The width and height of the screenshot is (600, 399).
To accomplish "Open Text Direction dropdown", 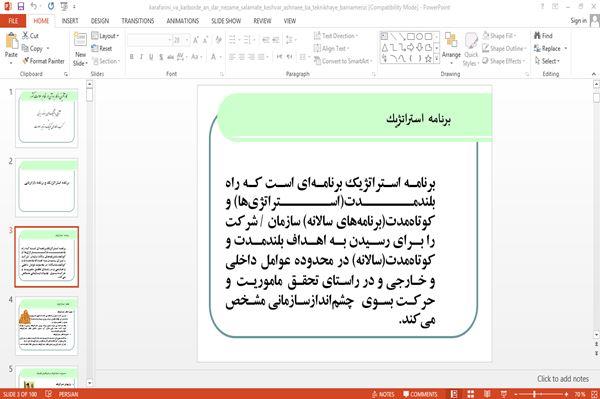I will [336, 36].
